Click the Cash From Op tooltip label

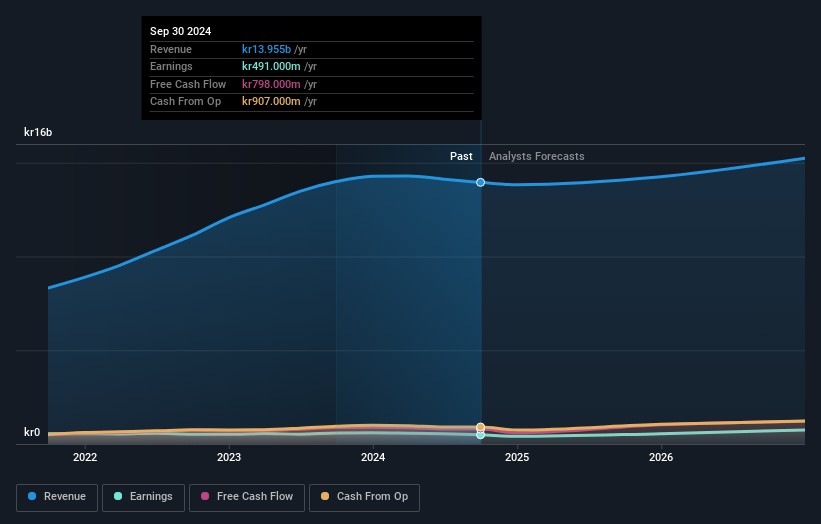click(x=185, y=102)
